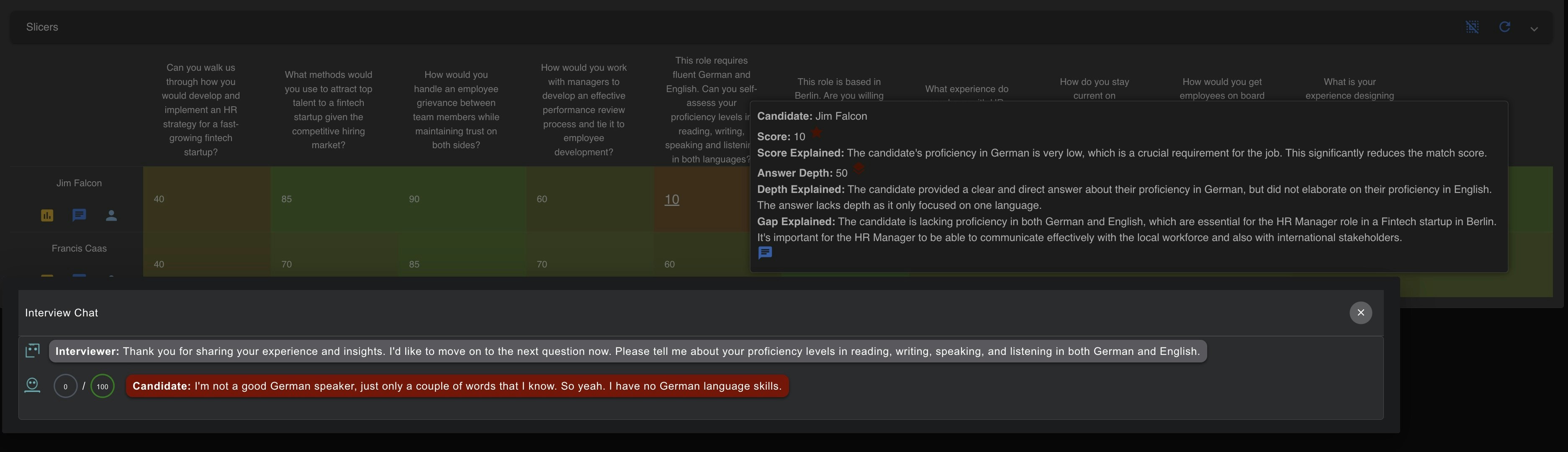This screenshot has height=452, width=1568.
Task: Click Jim Falcon's underlined score 10
Action: coord(671,200)
